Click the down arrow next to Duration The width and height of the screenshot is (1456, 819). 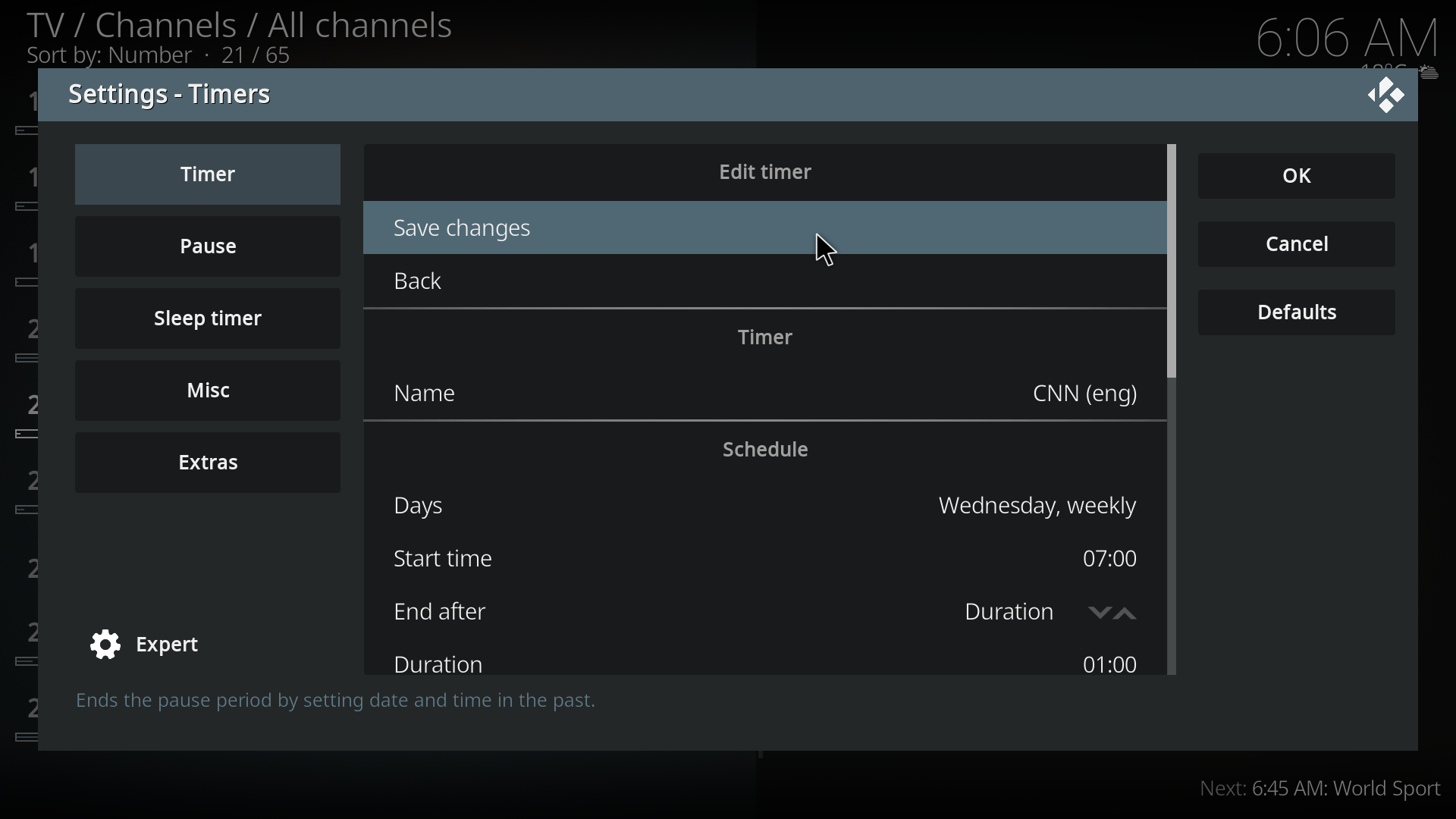[x=1099, y=613]
